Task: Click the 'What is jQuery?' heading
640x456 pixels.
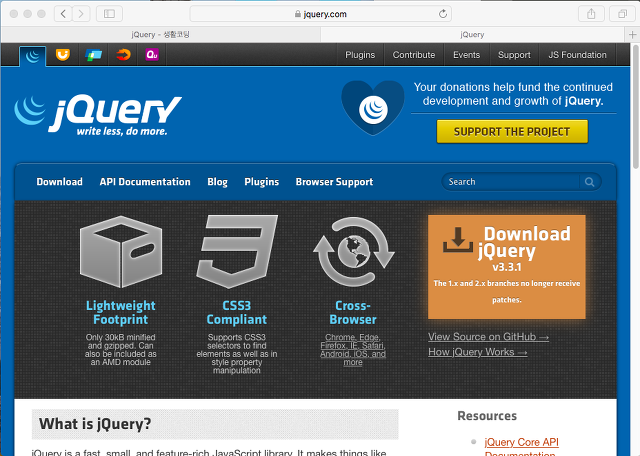Action: 95,424
